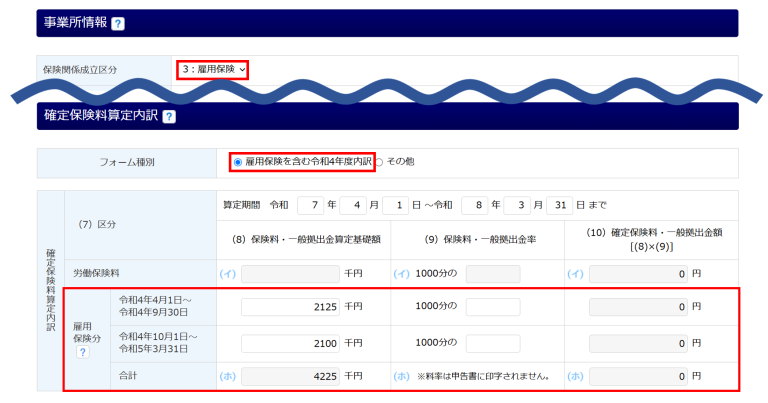Click the 労働保険料 base amount field (イ)
The height and width of the screenshot is (403, 768).
pyautogui.click(x=290, y=274)
